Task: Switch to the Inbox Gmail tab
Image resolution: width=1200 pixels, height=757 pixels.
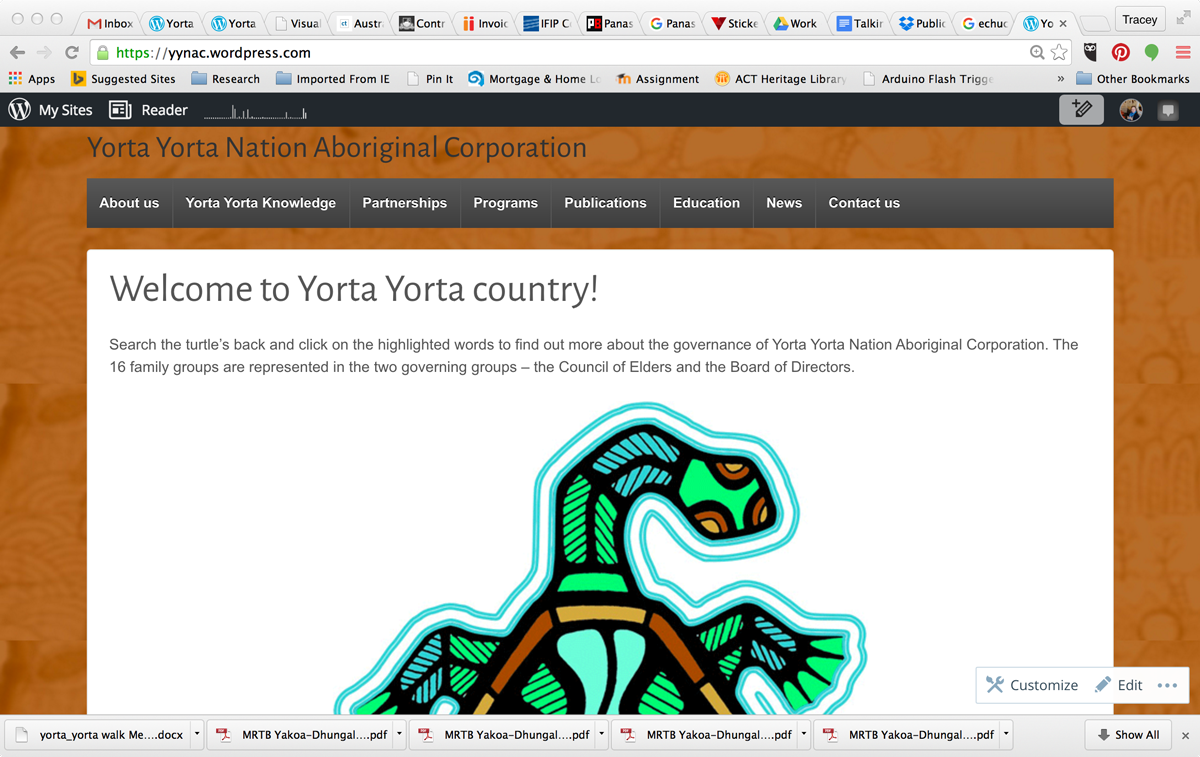Action: pyautogui.click(x=109, y=23)
